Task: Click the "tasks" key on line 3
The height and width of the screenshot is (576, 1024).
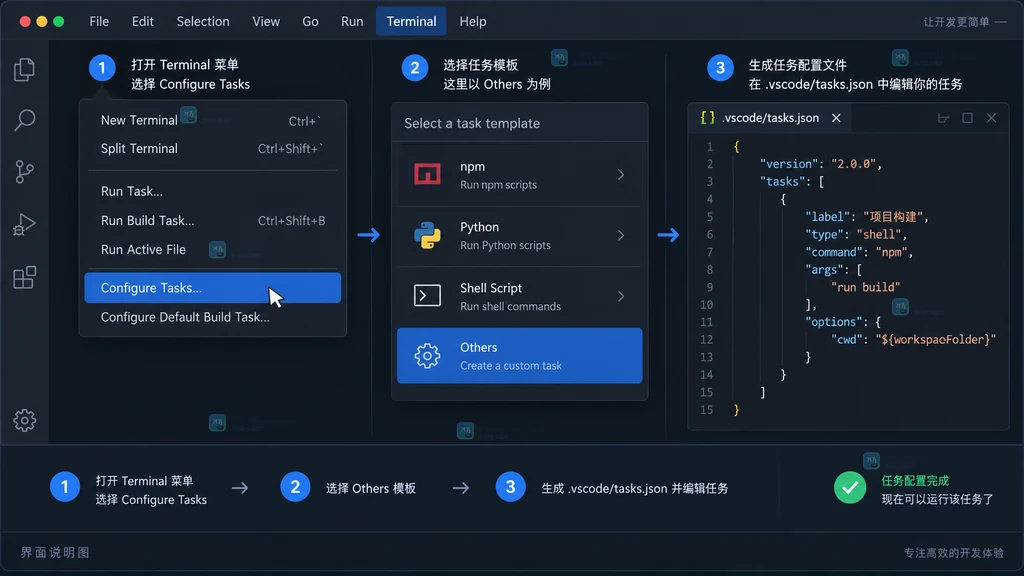Action: tap(782, 182)
